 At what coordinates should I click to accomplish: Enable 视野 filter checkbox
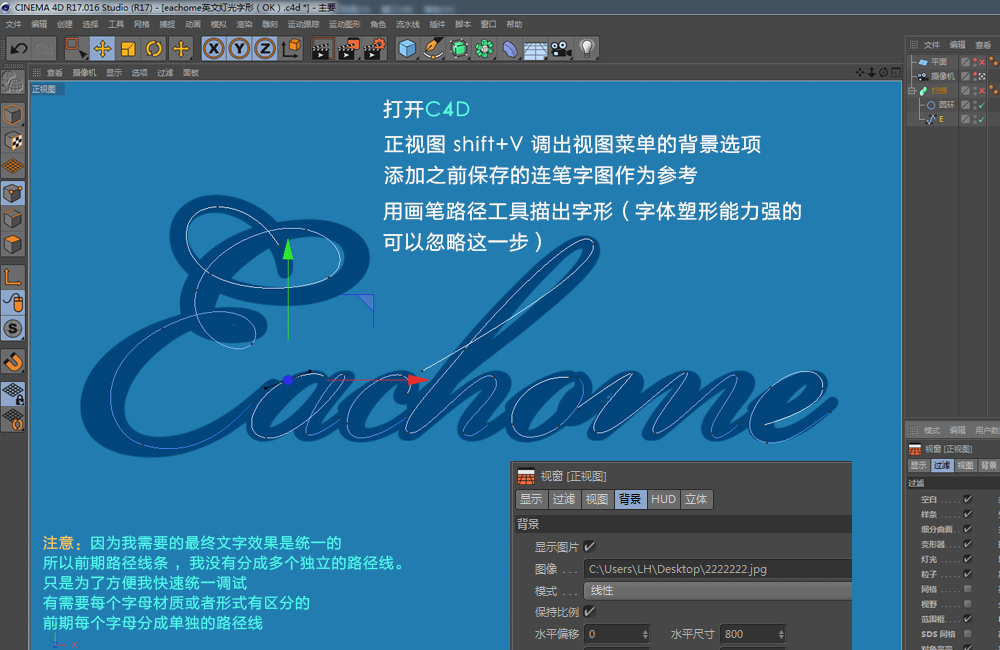967,603
